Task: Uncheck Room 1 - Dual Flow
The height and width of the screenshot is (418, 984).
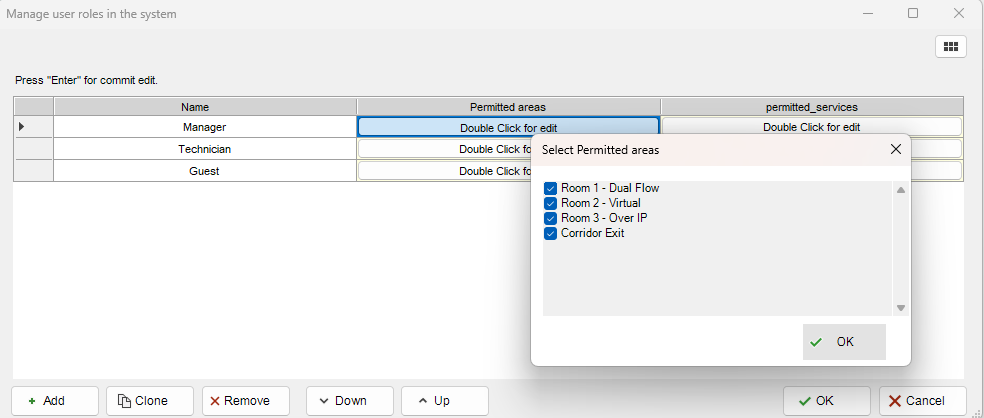Action: [x=550, y=189]
